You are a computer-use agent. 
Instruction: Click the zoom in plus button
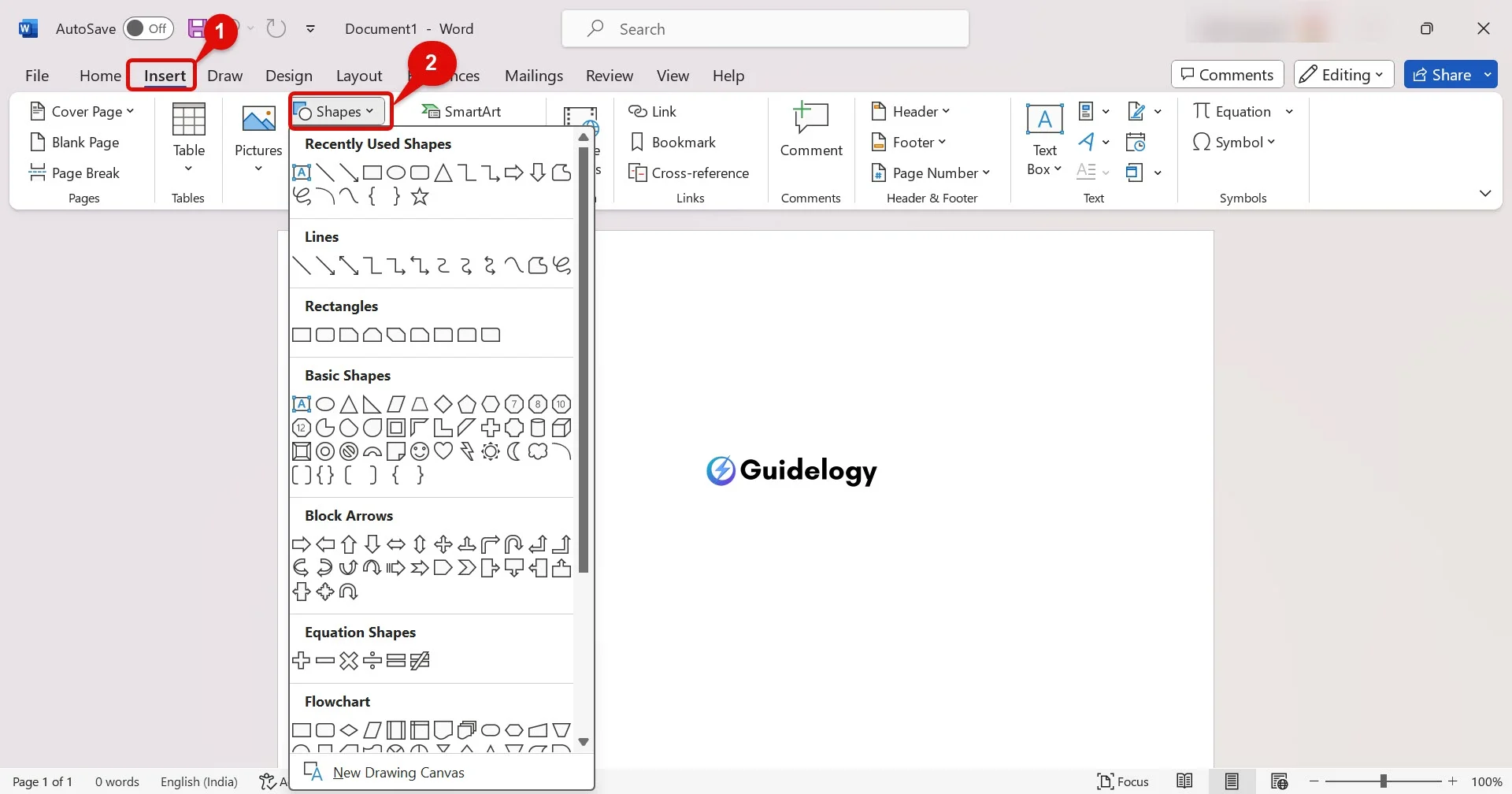pos(1453,781)
